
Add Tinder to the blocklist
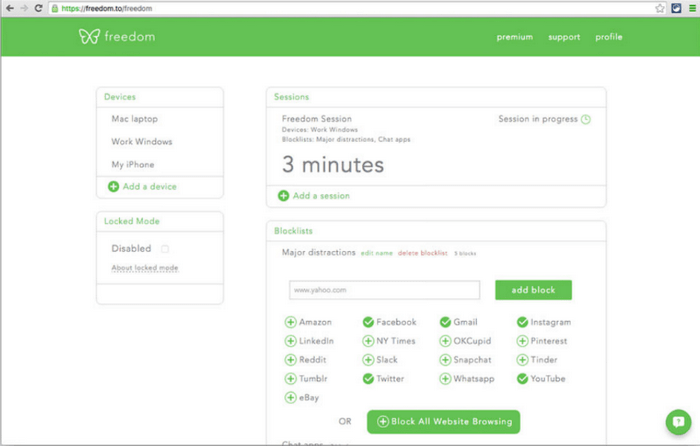point(522,360)
